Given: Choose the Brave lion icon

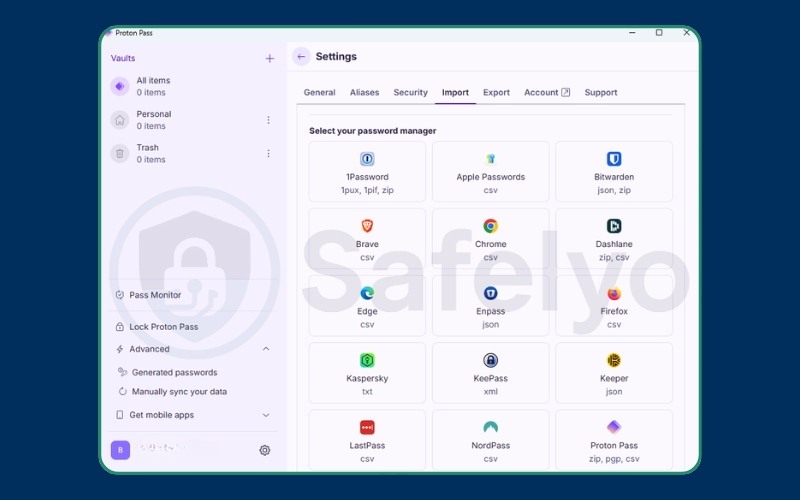Looking at the screenshot, I should 367,226.
